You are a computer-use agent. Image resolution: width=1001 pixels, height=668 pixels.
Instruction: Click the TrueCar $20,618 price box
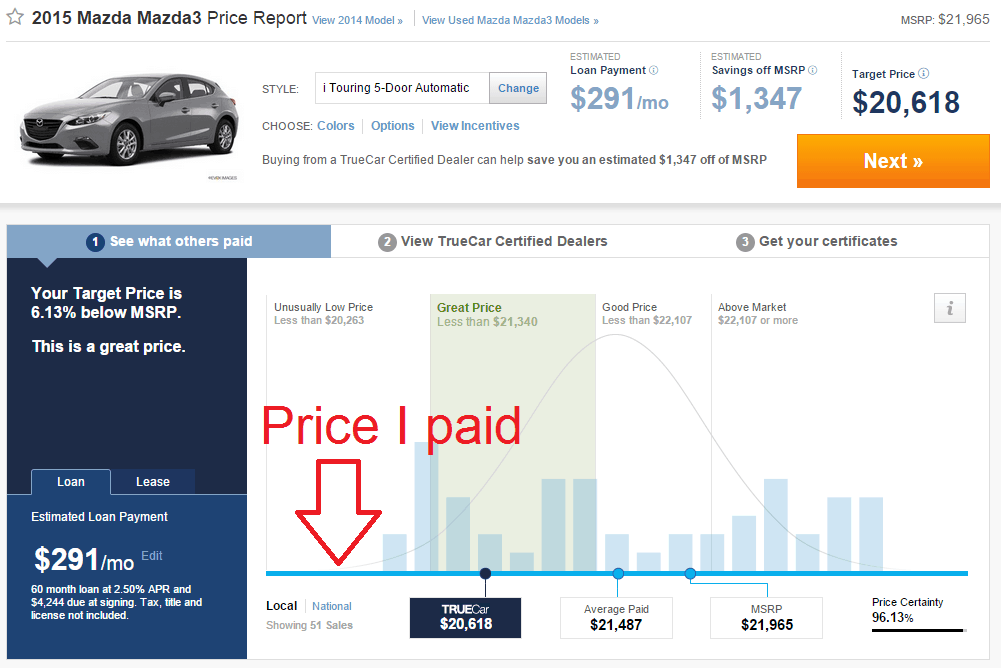point(465,618)
